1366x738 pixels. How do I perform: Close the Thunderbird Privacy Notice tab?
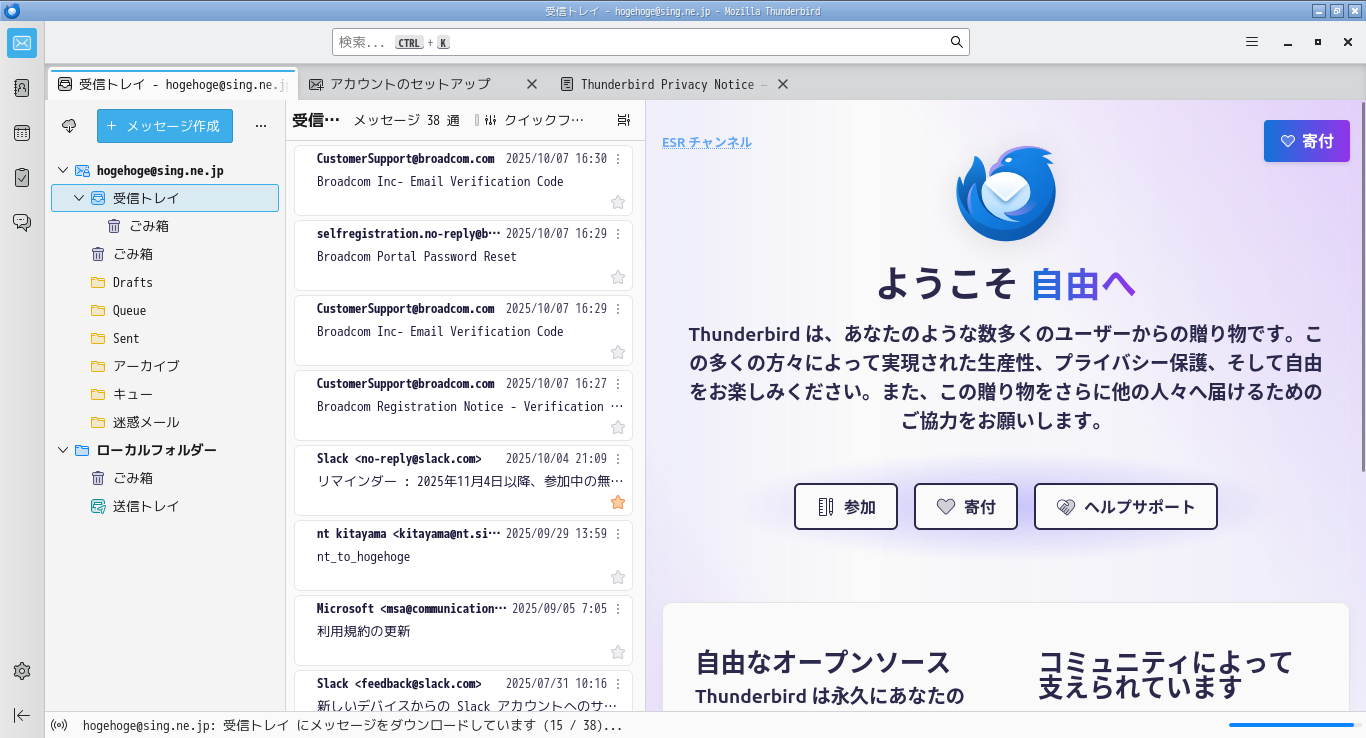[x=783, y=84]
